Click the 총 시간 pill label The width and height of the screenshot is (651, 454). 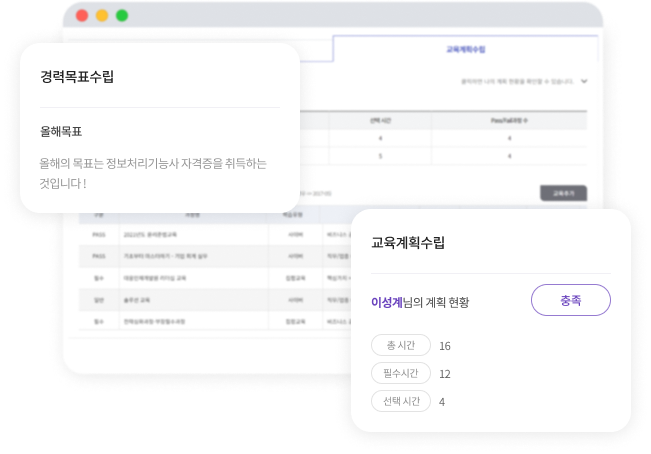(400, 345)
